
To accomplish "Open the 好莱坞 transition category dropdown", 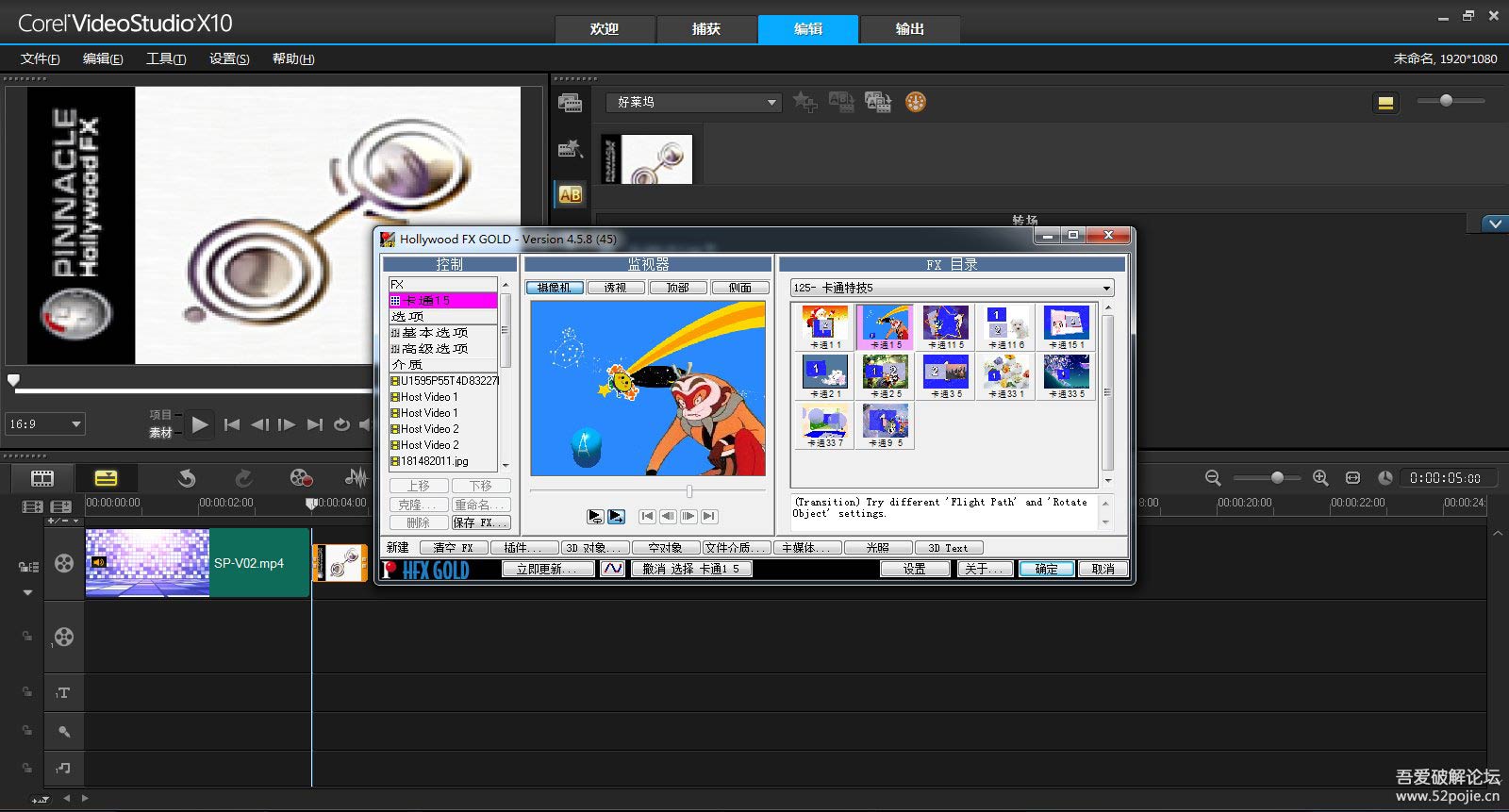I will click(x=693, y=102).
